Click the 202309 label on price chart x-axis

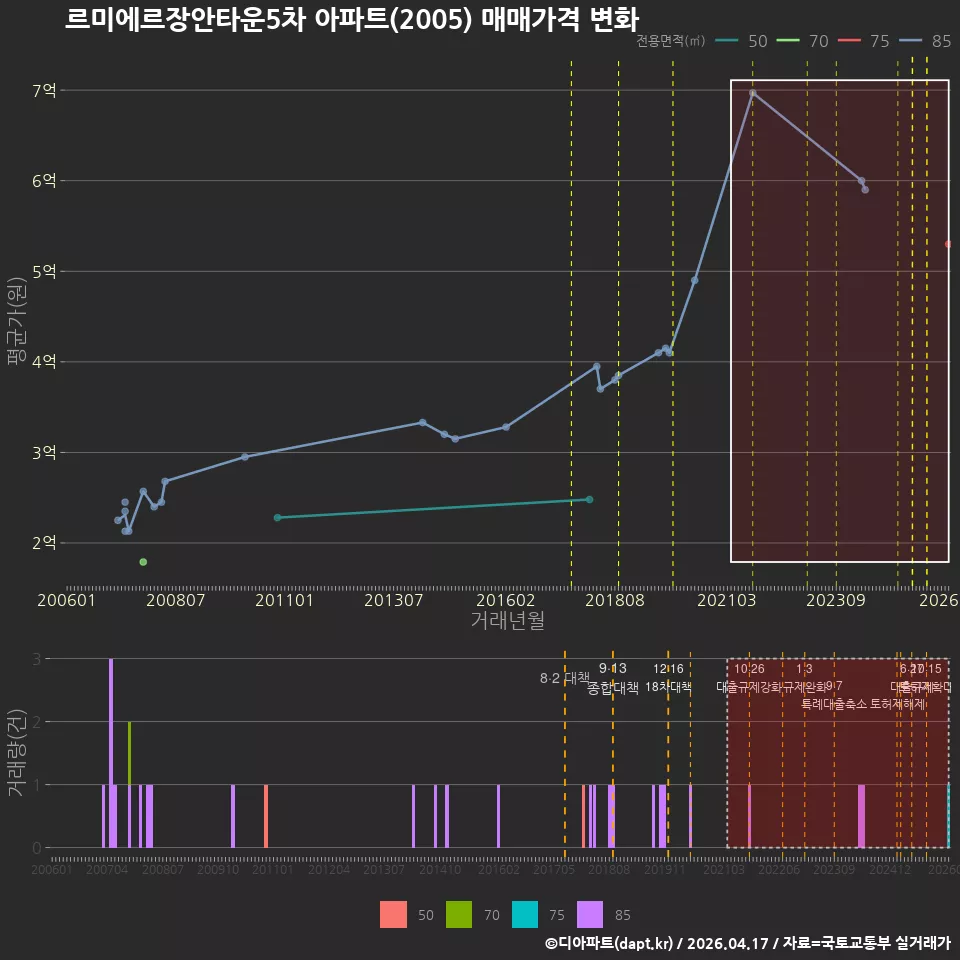click(836, 600)
